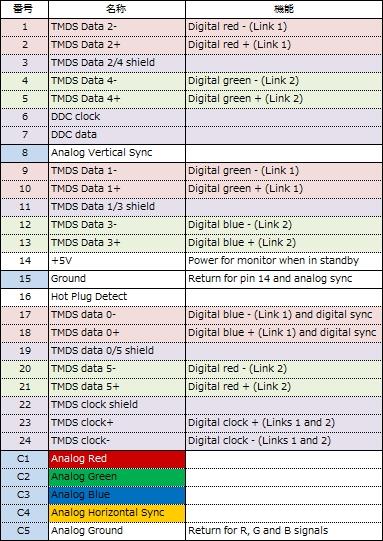
Task: Select 'Digital clock + (Links 1 and 2)' cell
Action: click(x=284, y=423)
